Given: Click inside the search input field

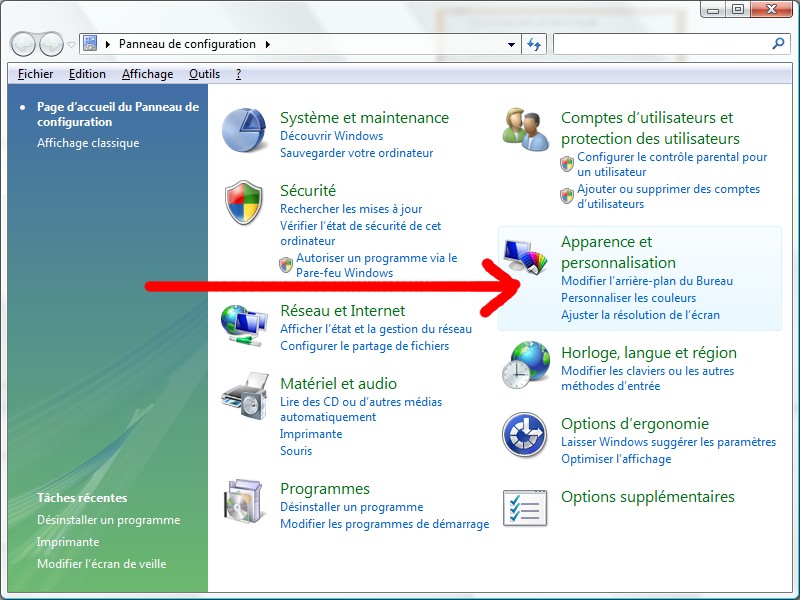Looking at the screenshot, I should pyautogui.click(x=662, y=44).
